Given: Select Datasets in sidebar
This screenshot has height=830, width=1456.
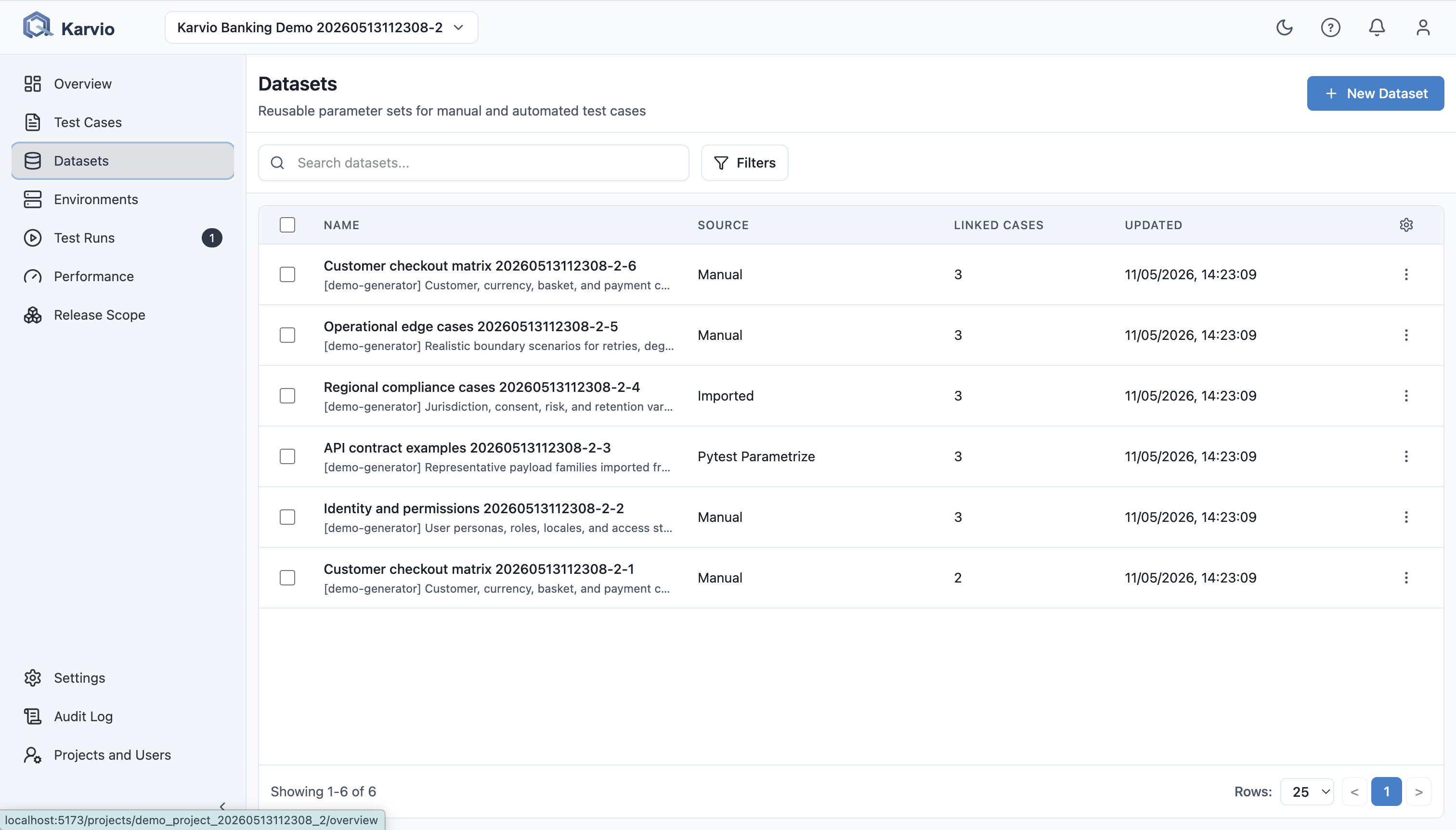Looking at the screenshot, I should pyautogui.click(x=123, y=161).
